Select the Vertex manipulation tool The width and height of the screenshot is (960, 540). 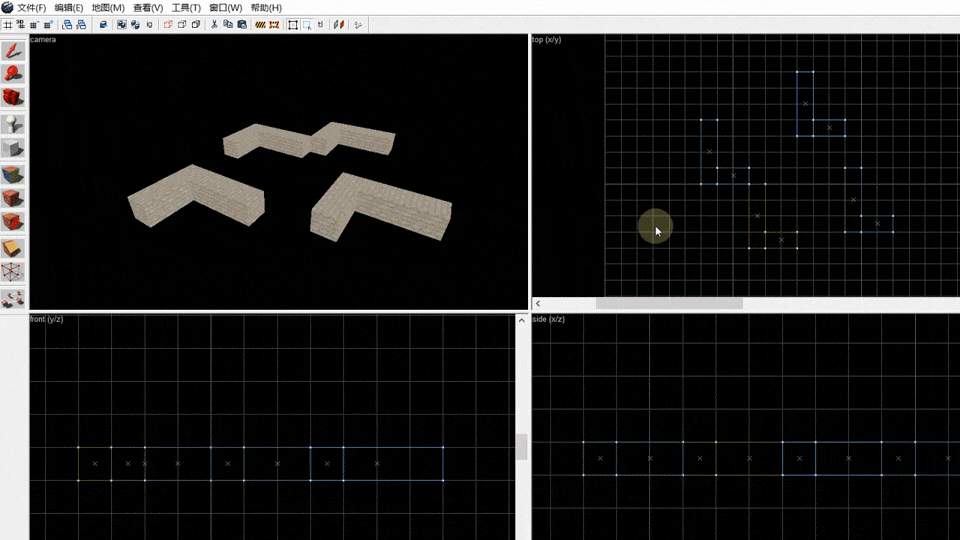coord(13,272)
